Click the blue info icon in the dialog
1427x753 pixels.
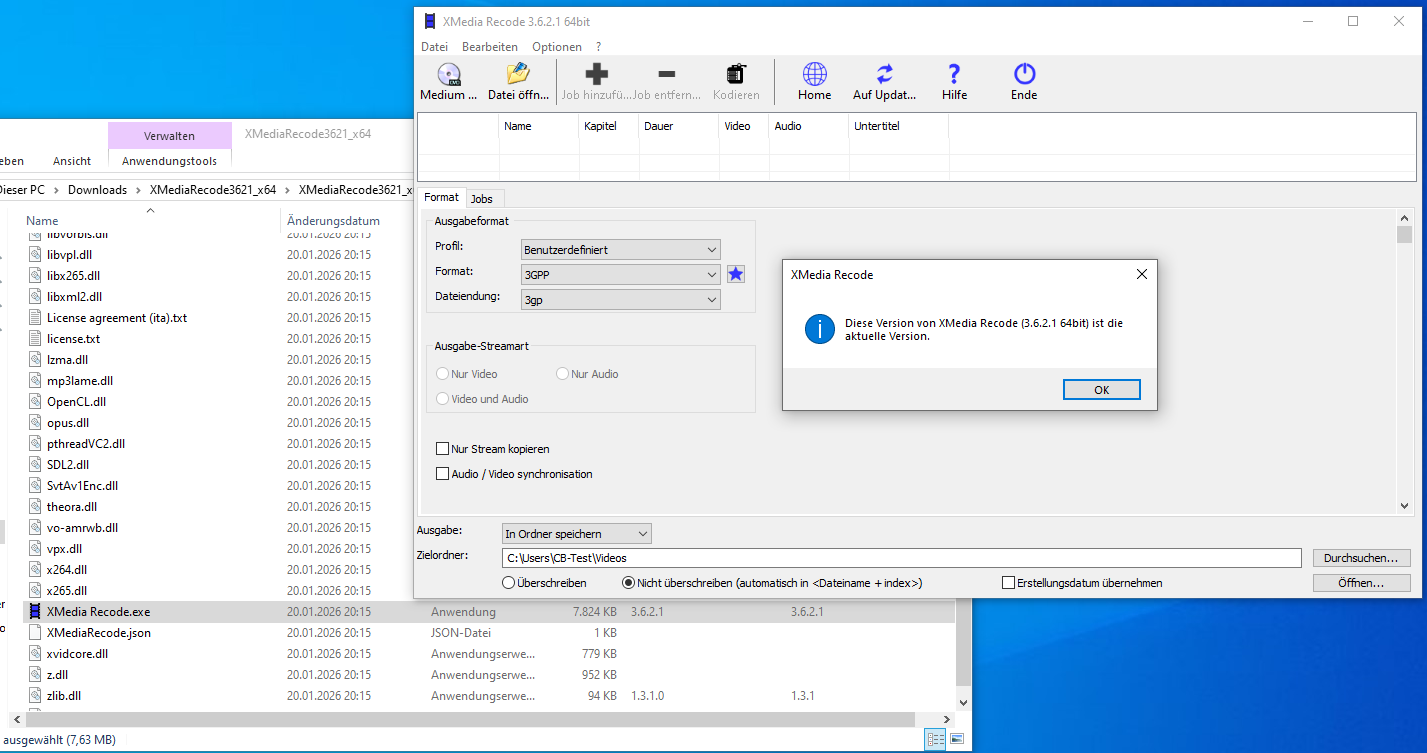click(x=820, y=329)
